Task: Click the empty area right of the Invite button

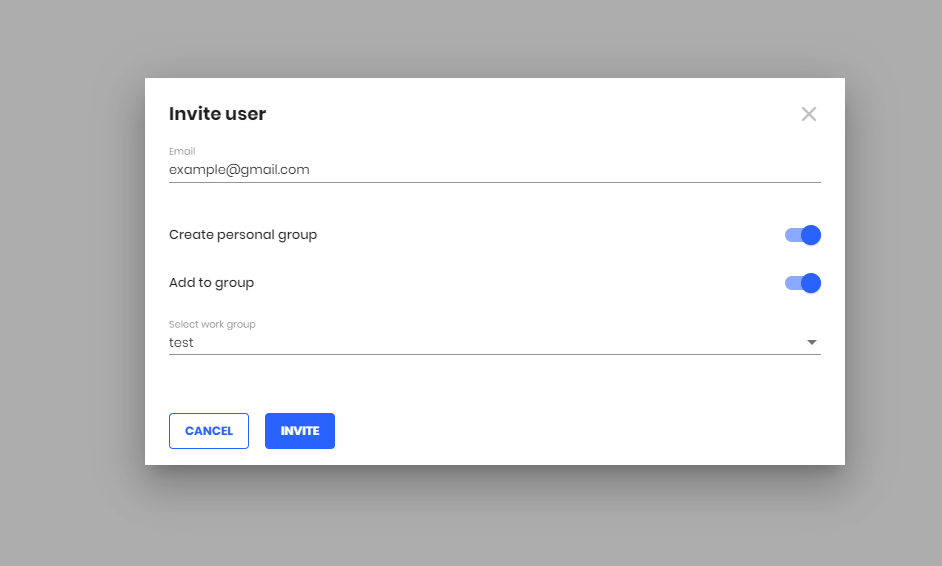Action: (x=577, y=431)
